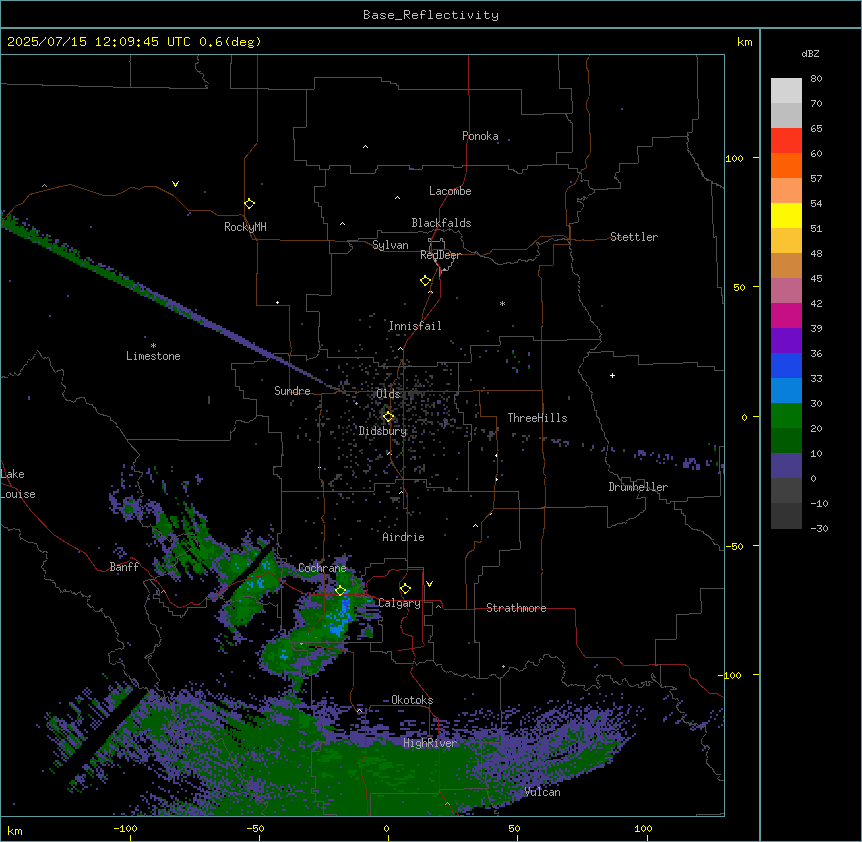
Task: Click the Blackfalds label
Action: (441, 223)
